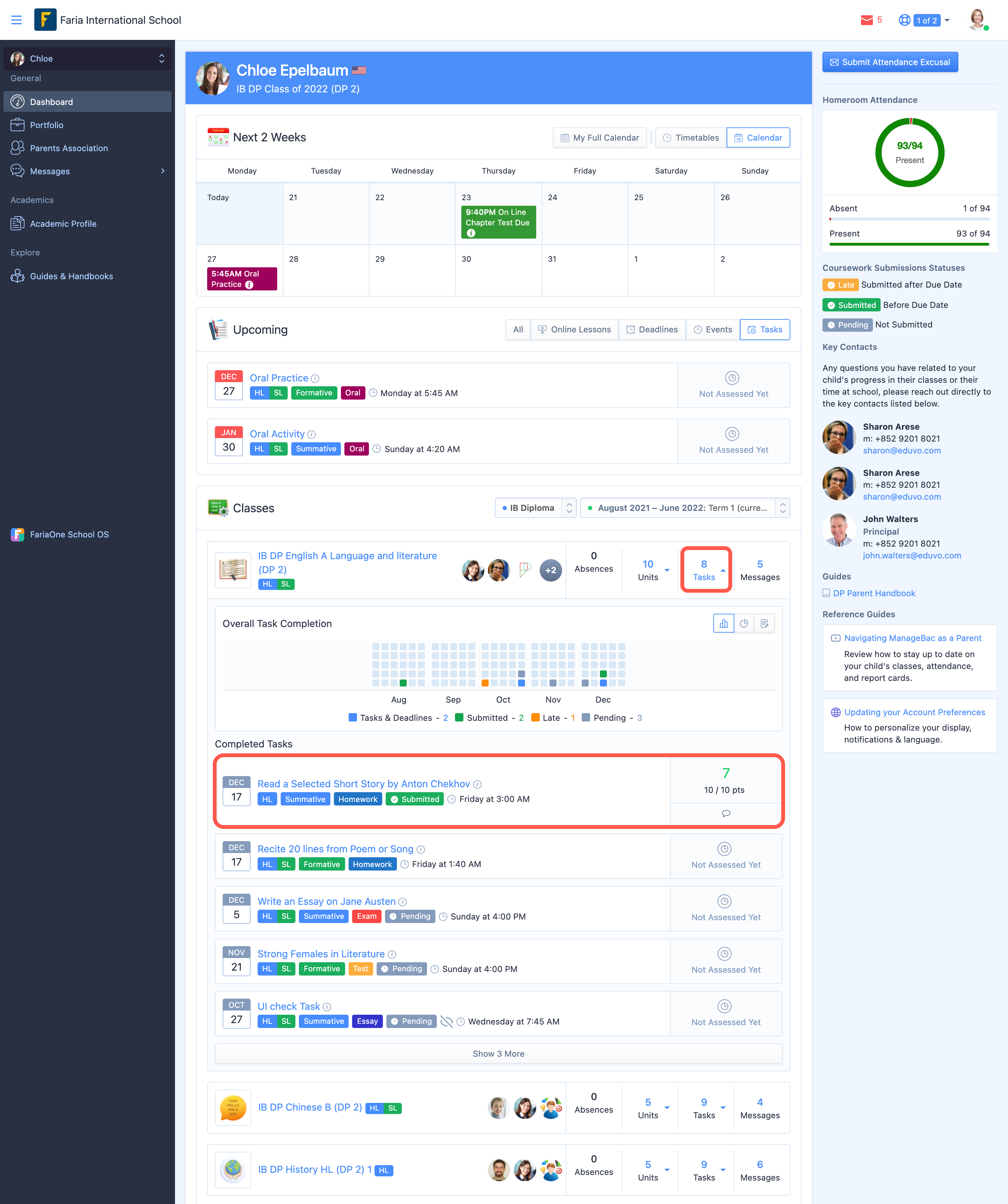The height and width of the screenshot is (1204, 1008).
Task: Expand the Messages sidebar submenu
Action: [x=163, y=171]
